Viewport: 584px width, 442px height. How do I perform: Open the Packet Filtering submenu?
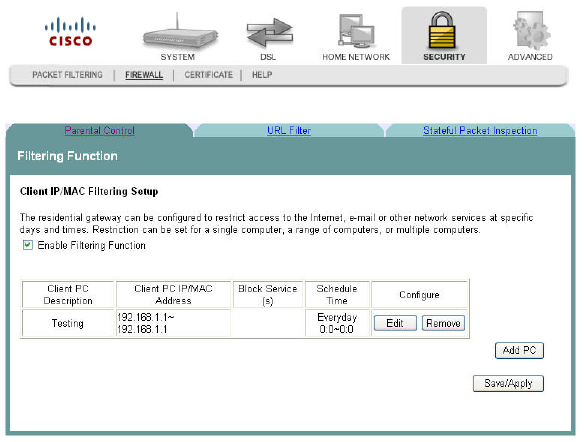(x=67, y=75)
